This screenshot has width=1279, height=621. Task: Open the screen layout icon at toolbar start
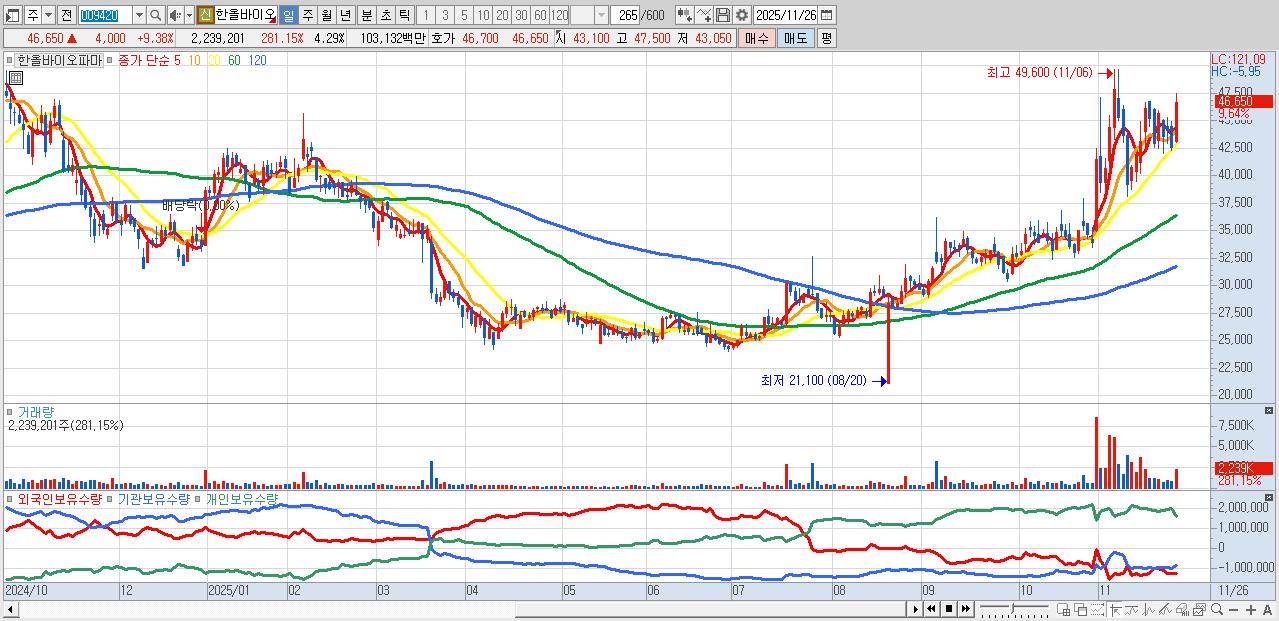tap(12, 15)
